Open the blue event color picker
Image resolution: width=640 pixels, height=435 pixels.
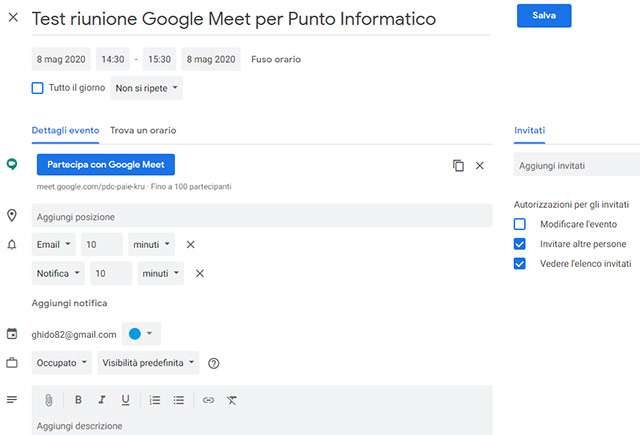click(140, 334)
